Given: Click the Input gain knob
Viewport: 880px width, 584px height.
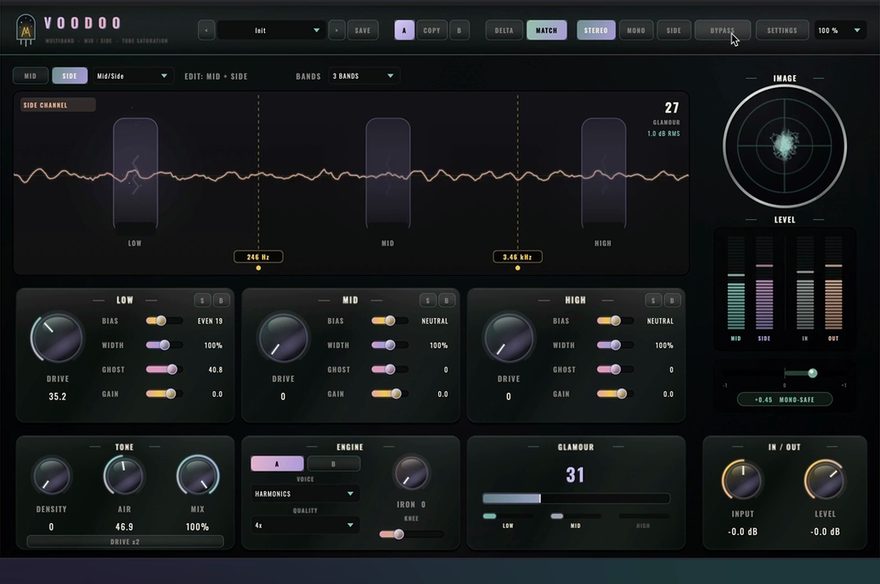Looking at the screenshot, I should [742, 480].
